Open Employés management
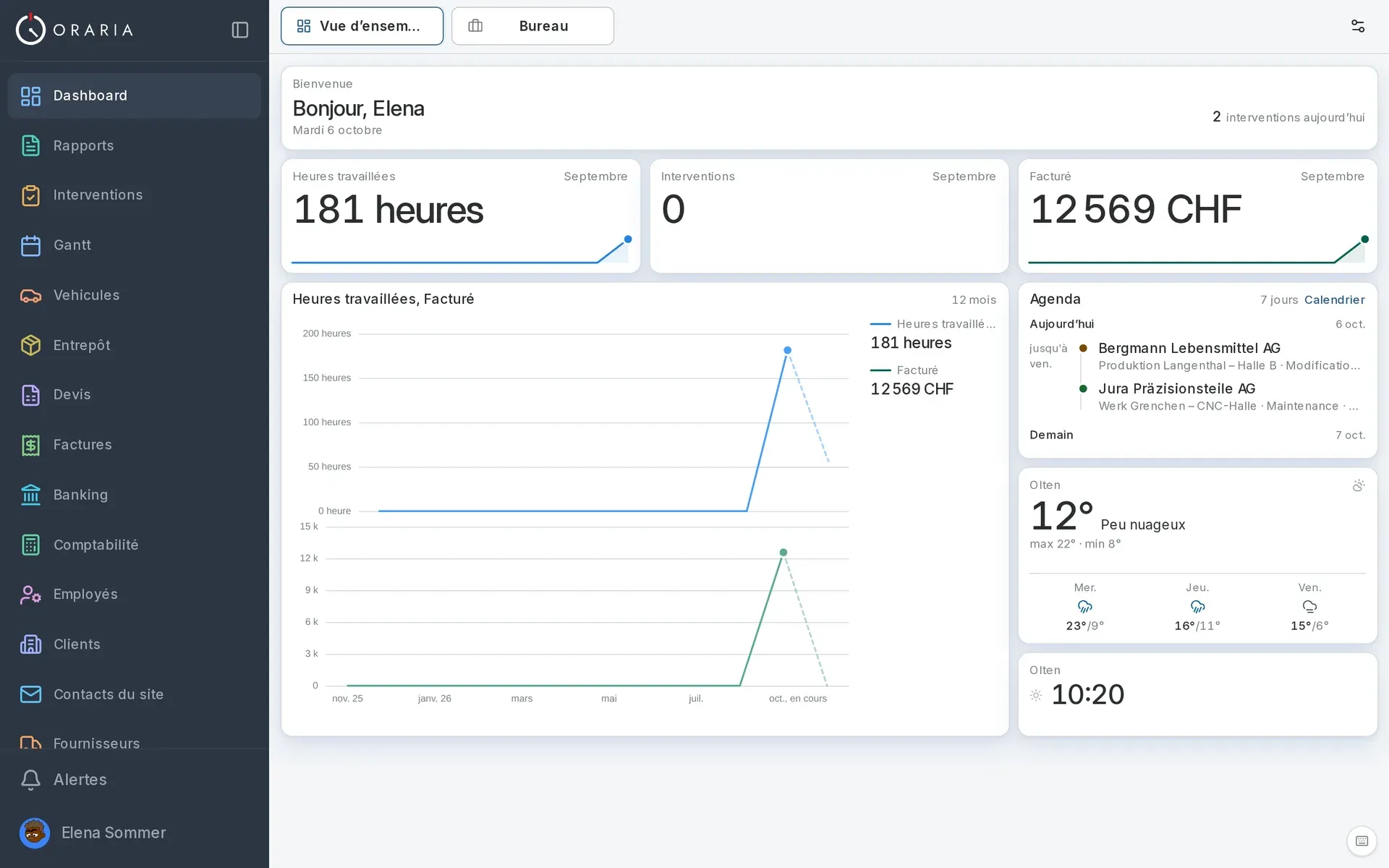 [x=135, y=595]
